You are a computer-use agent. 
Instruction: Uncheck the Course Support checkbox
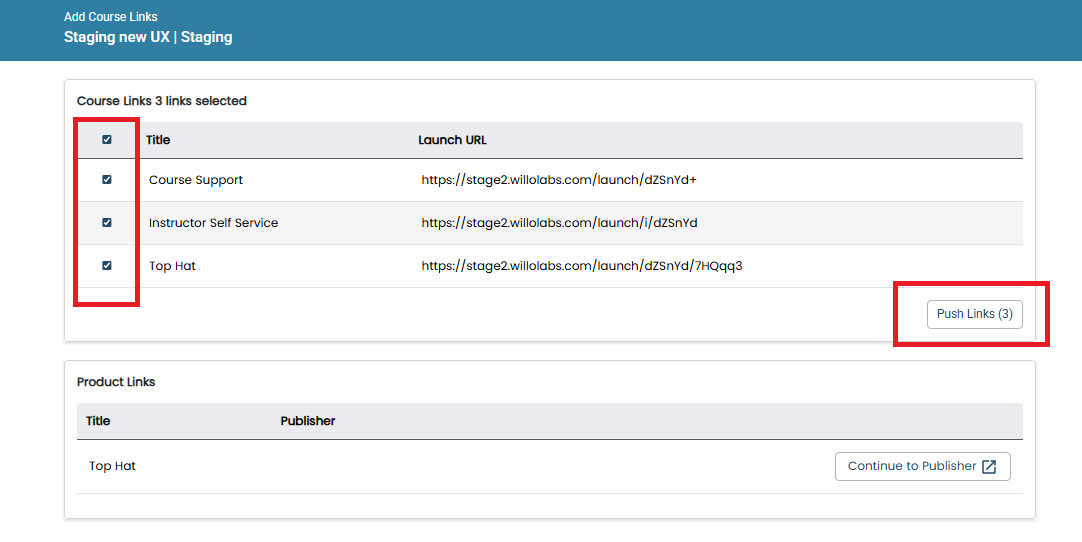[107, 180]
